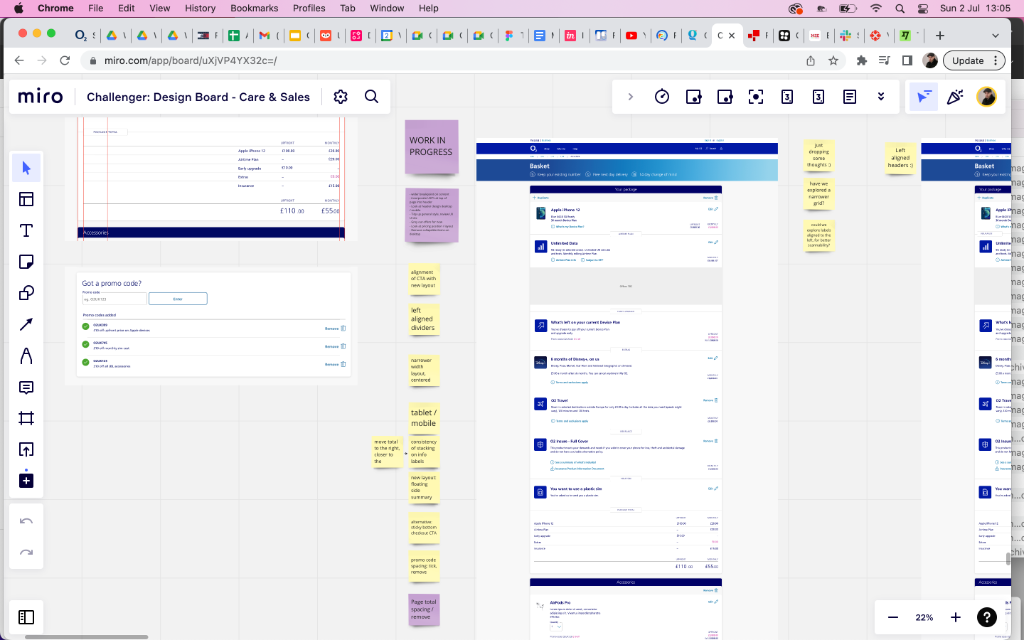The image size is (1024, 640).
Task: Start the Timer tool
Action: tap(662, 97)
